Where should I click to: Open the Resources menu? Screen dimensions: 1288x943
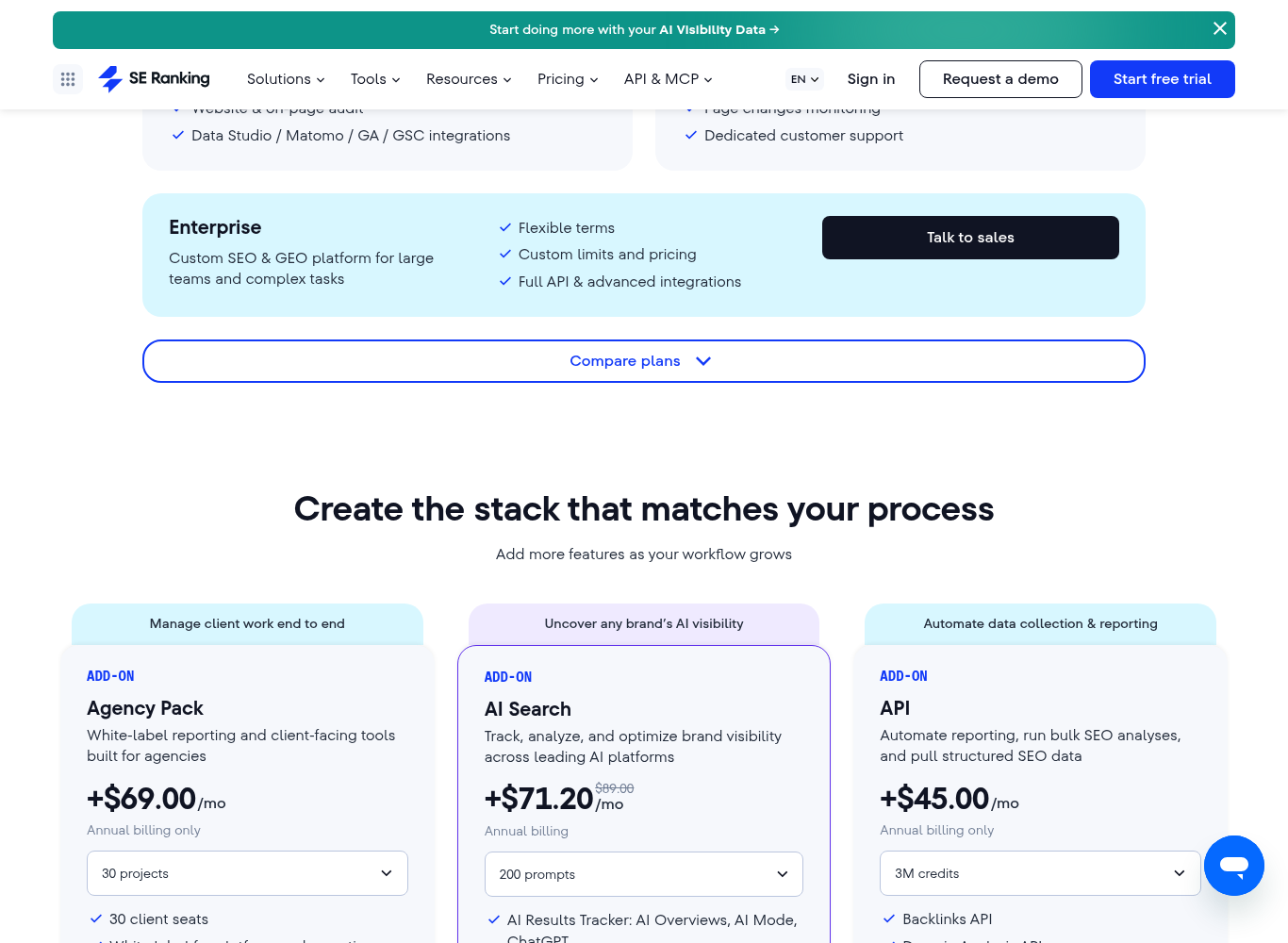point(469,79)
